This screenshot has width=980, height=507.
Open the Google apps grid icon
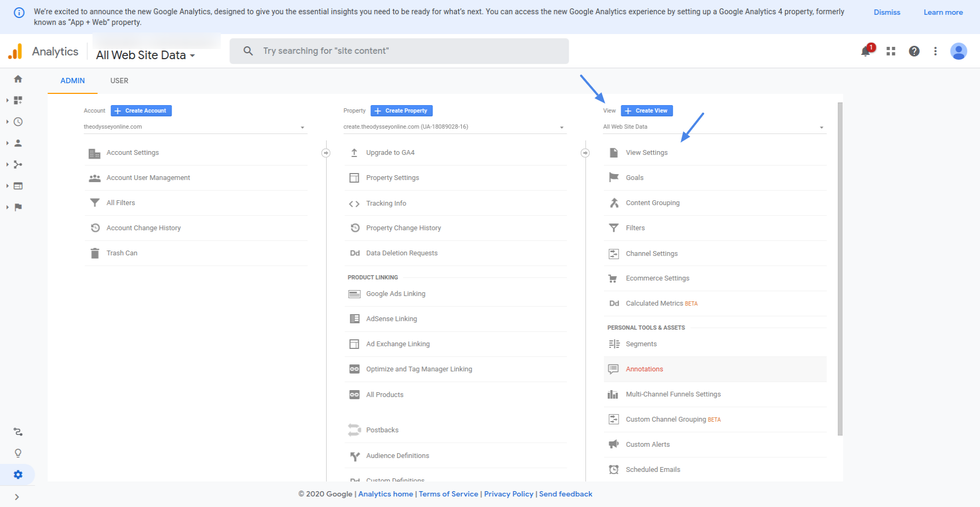coord(891,52)
